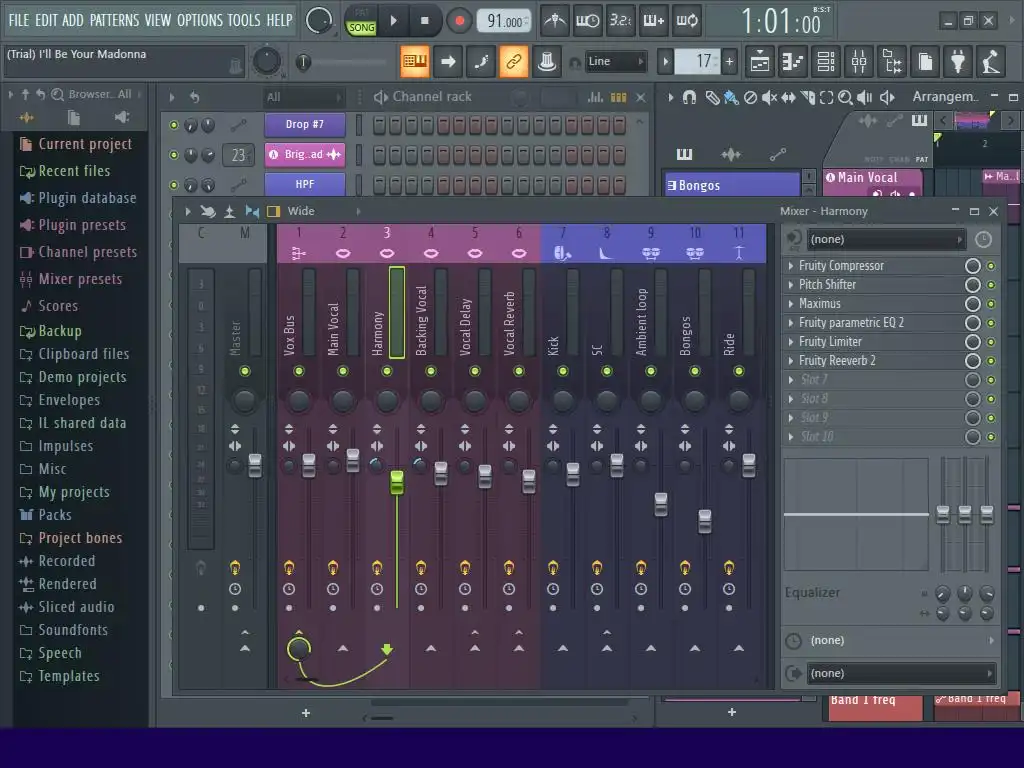1024x768 pixels.
Task: Open the ADD menu
Action: click(73, 20)
